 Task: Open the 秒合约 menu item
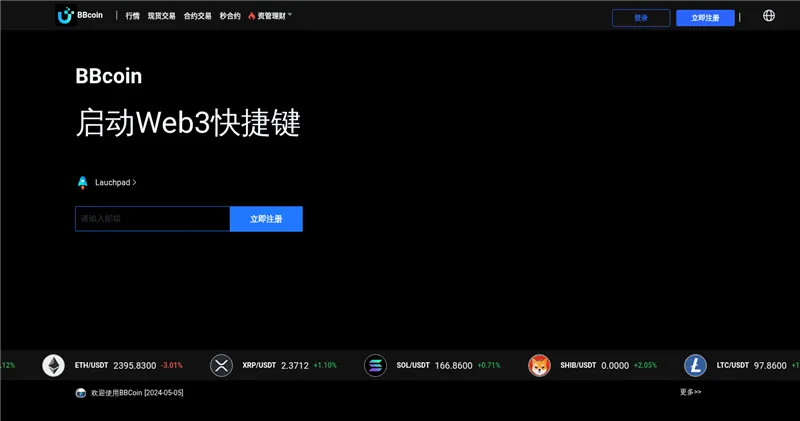tap(230, 16)
